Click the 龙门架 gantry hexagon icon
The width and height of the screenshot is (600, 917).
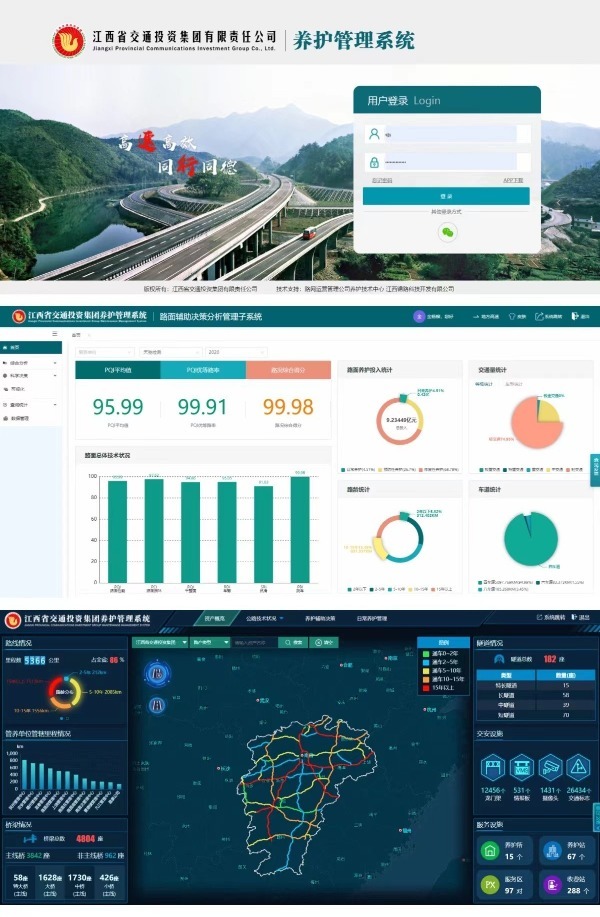click(492, 767)
